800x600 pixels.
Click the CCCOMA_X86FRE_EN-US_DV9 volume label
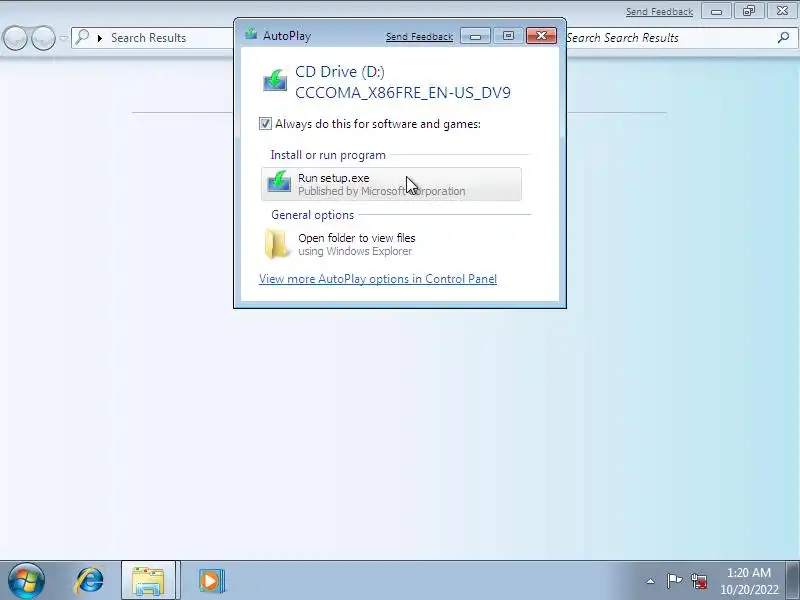403,93
